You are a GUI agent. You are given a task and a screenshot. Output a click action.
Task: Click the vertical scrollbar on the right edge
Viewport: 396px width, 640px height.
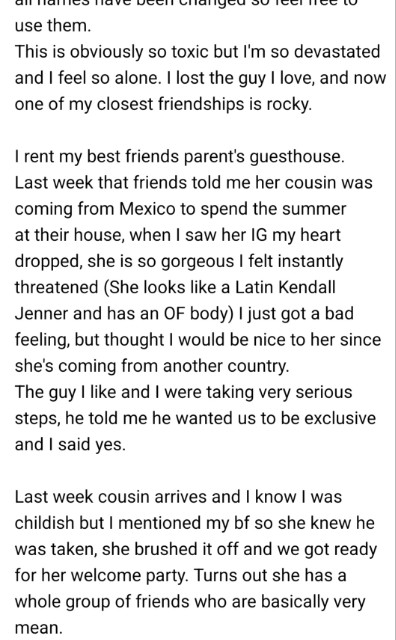394,320
